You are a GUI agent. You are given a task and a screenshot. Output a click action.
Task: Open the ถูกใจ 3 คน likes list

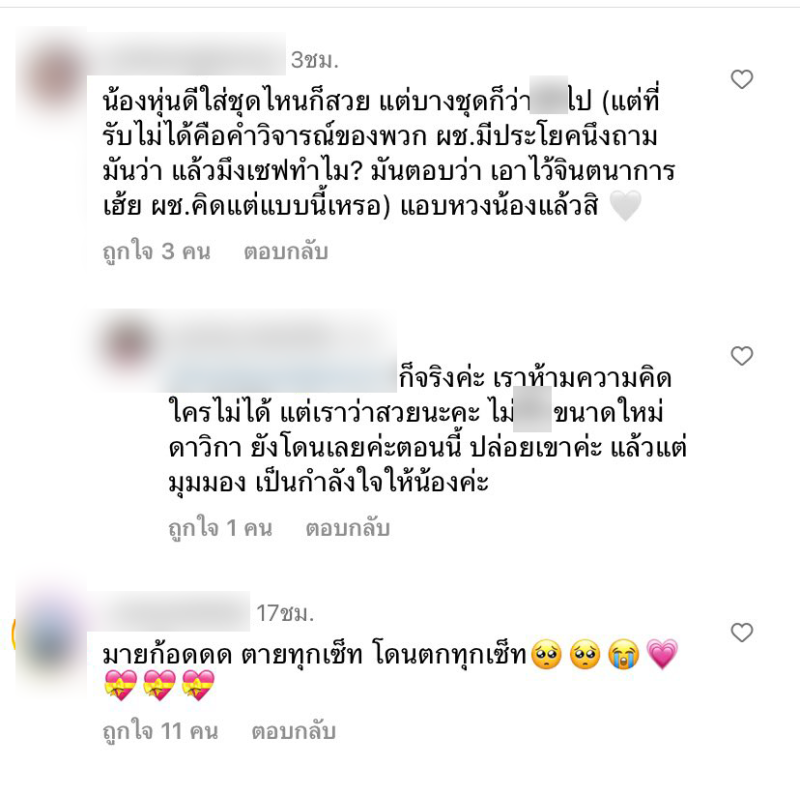[x=157, y=252]
